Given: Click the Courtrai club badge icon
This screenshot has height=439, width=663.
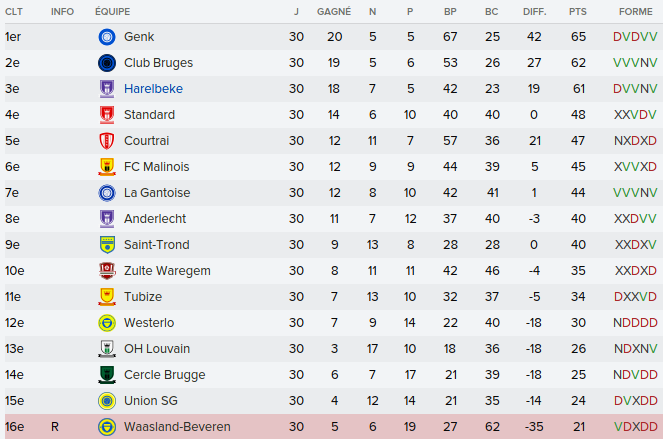Looking at the screenshot, I should coord(107,141).
